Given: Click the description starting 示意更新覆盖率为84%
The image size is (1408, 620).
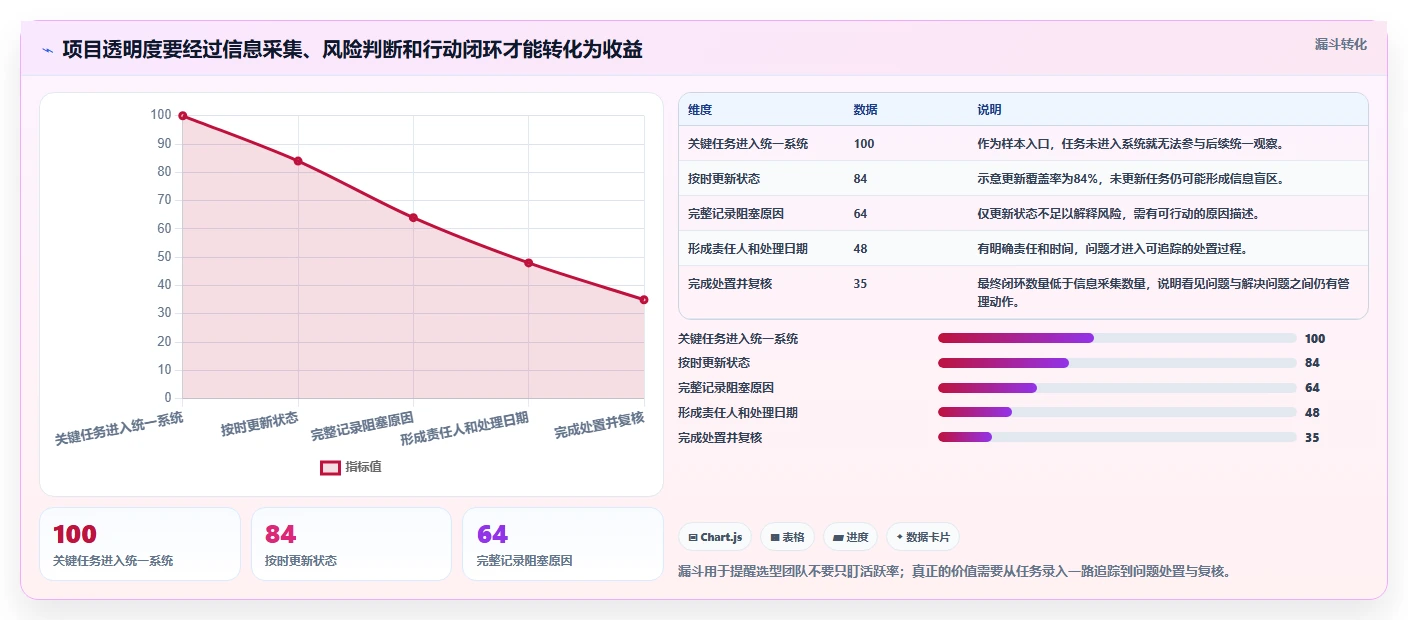Looking at the screenshot, I should 1130,179.
